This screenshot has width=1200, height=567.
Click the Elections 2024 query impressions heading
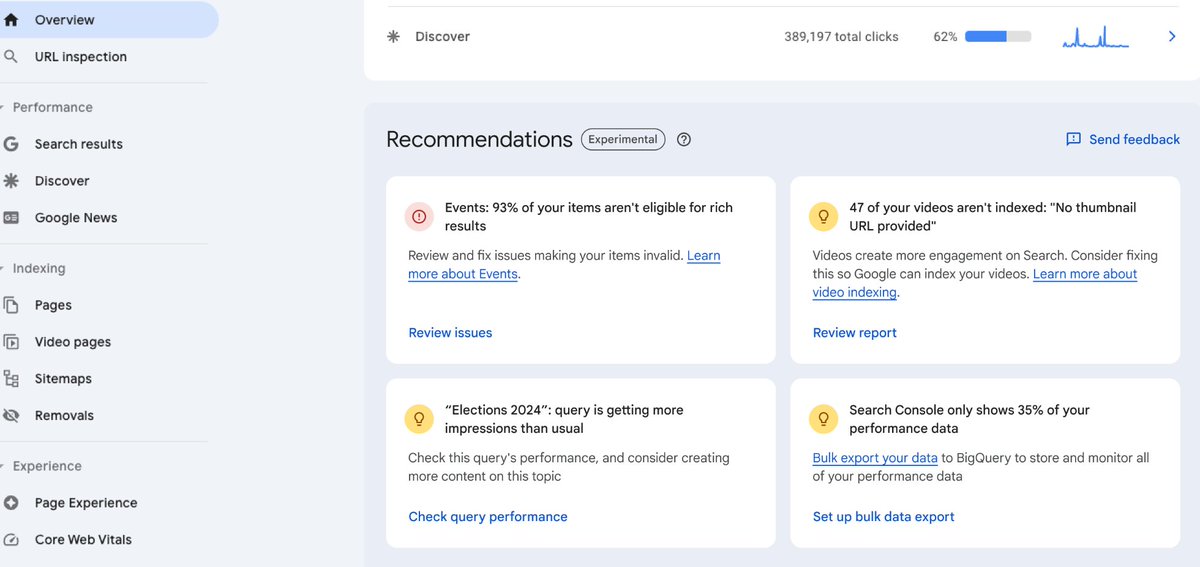click(x=564, y=419)
